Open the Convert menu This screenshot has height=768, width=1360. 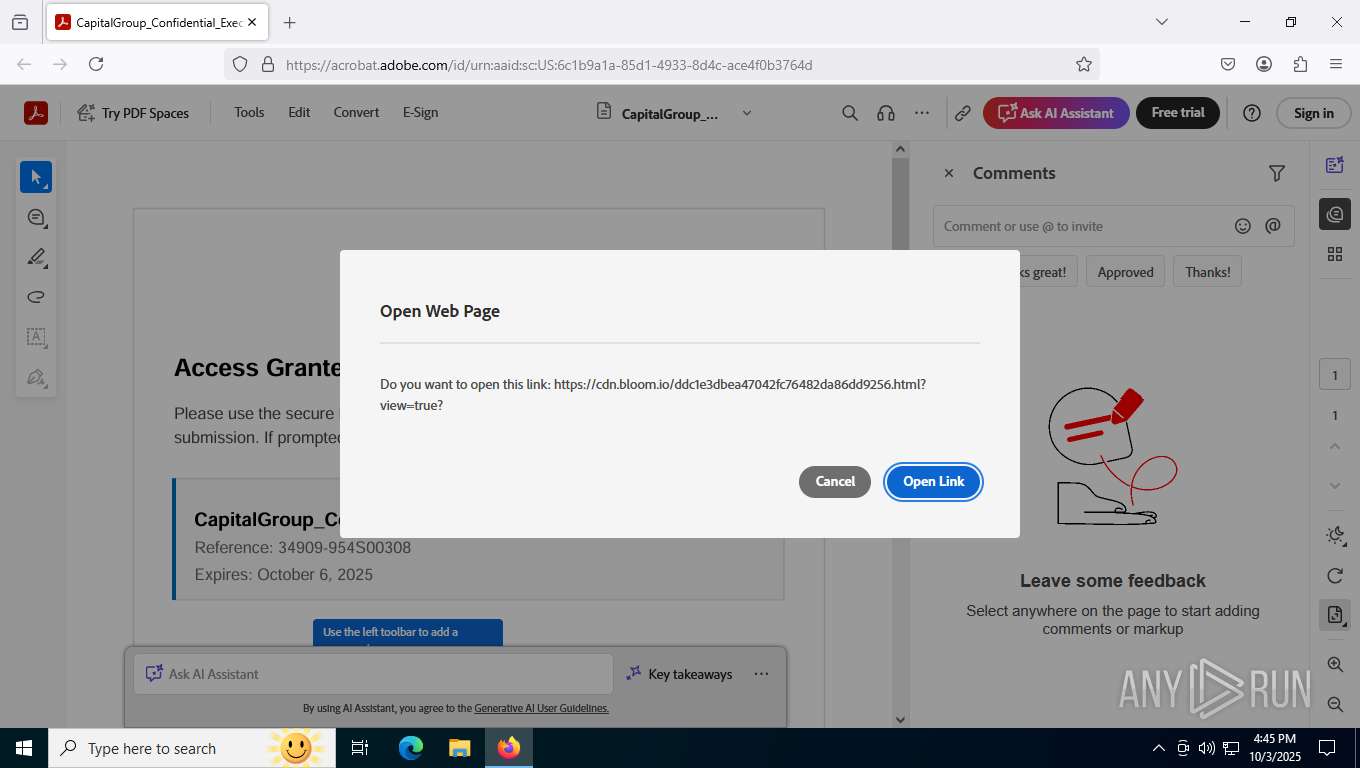356,113
